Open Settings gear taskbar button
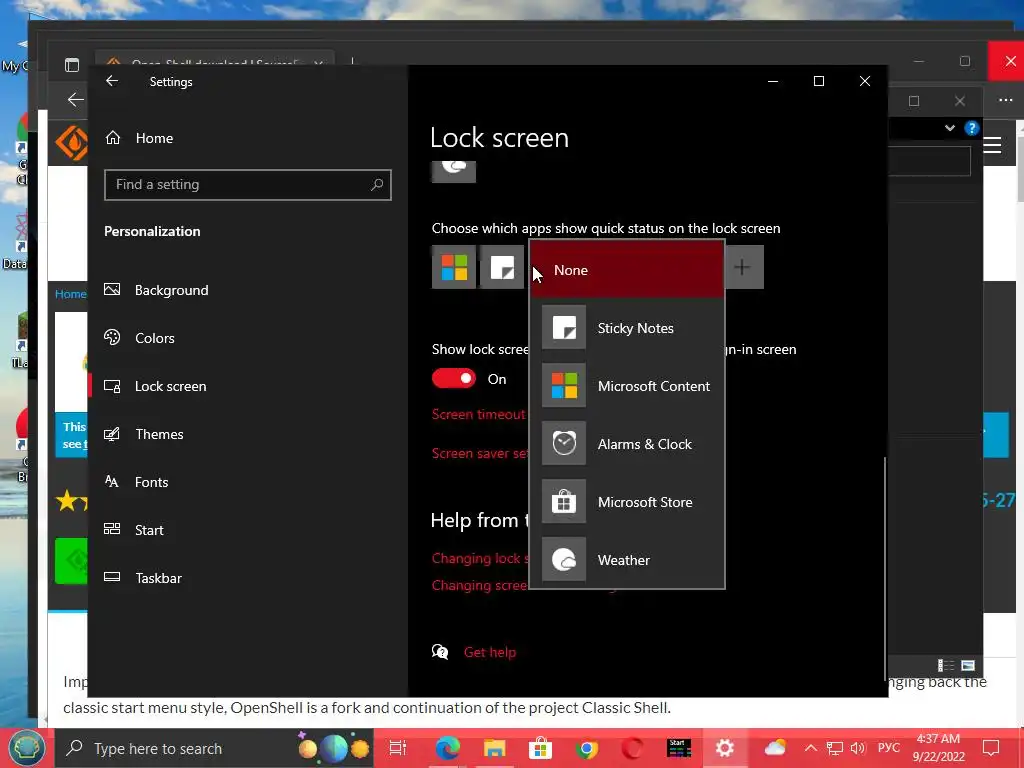Image resolution: width=1024 pixels, height=768 pixels. 725,748
